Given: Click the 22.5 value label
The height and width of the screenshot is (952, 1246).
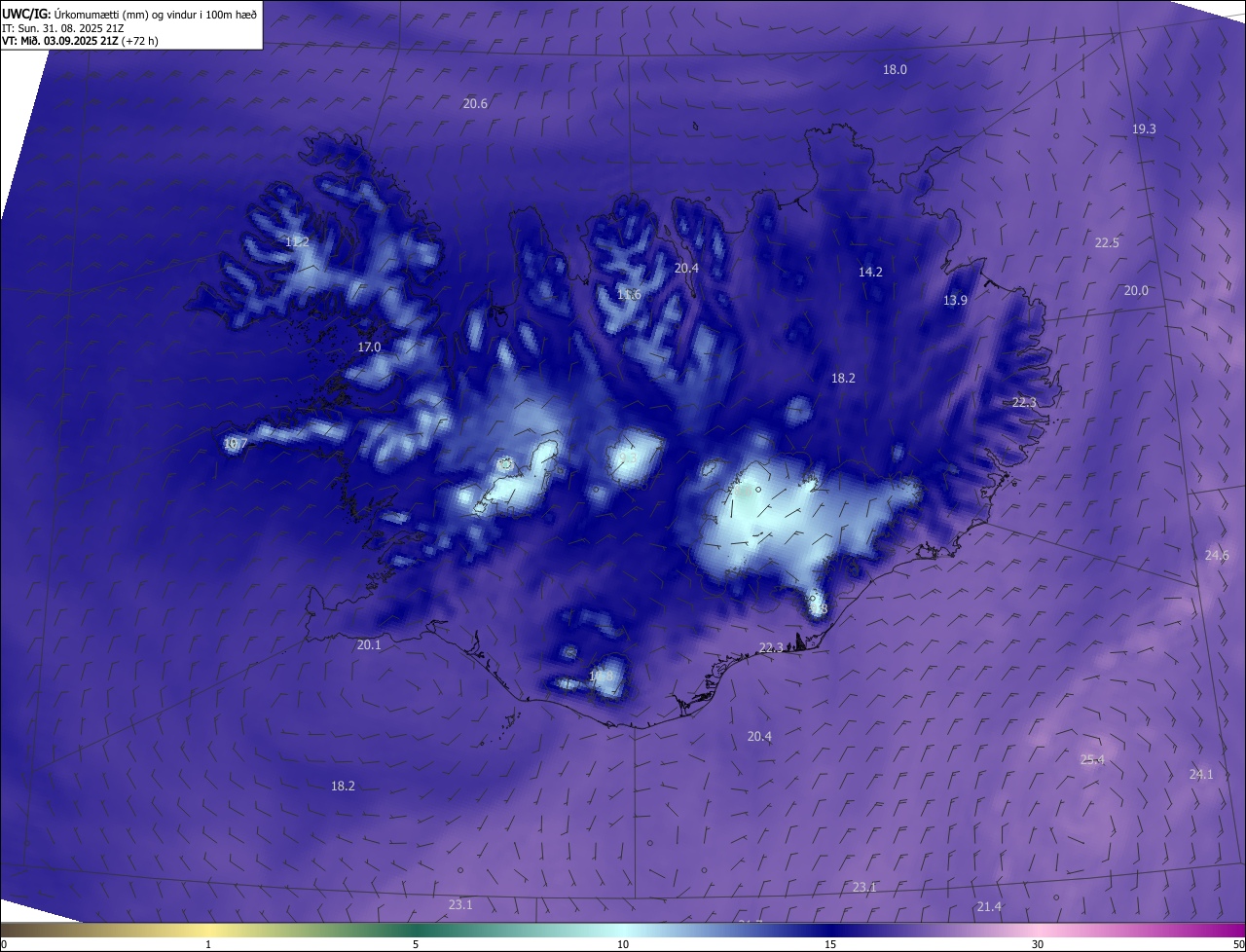Looking at the screenshot, I should pyautogui.click(x=1107, y=243).
